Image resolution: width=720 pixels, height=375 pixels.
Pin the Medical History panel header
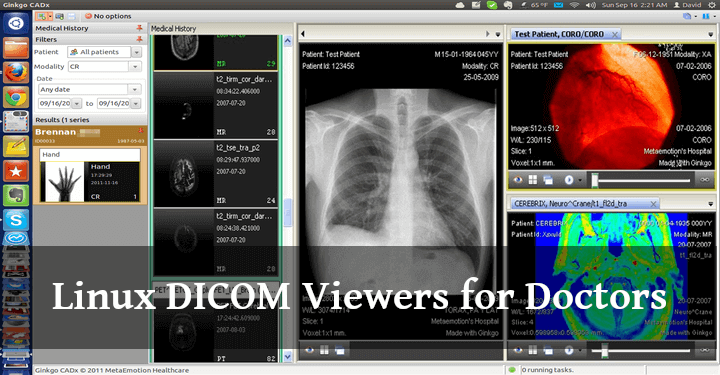point(140,28)
